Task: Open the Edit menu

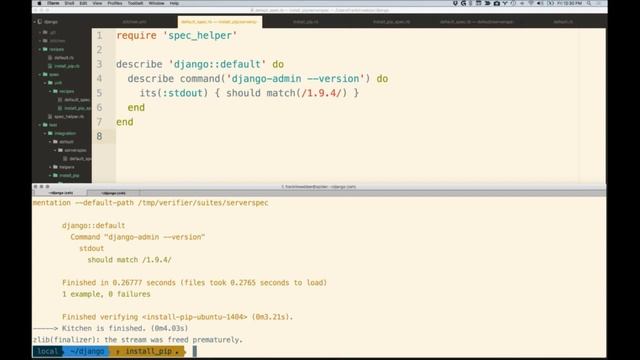Action: [x=83, y=3]
